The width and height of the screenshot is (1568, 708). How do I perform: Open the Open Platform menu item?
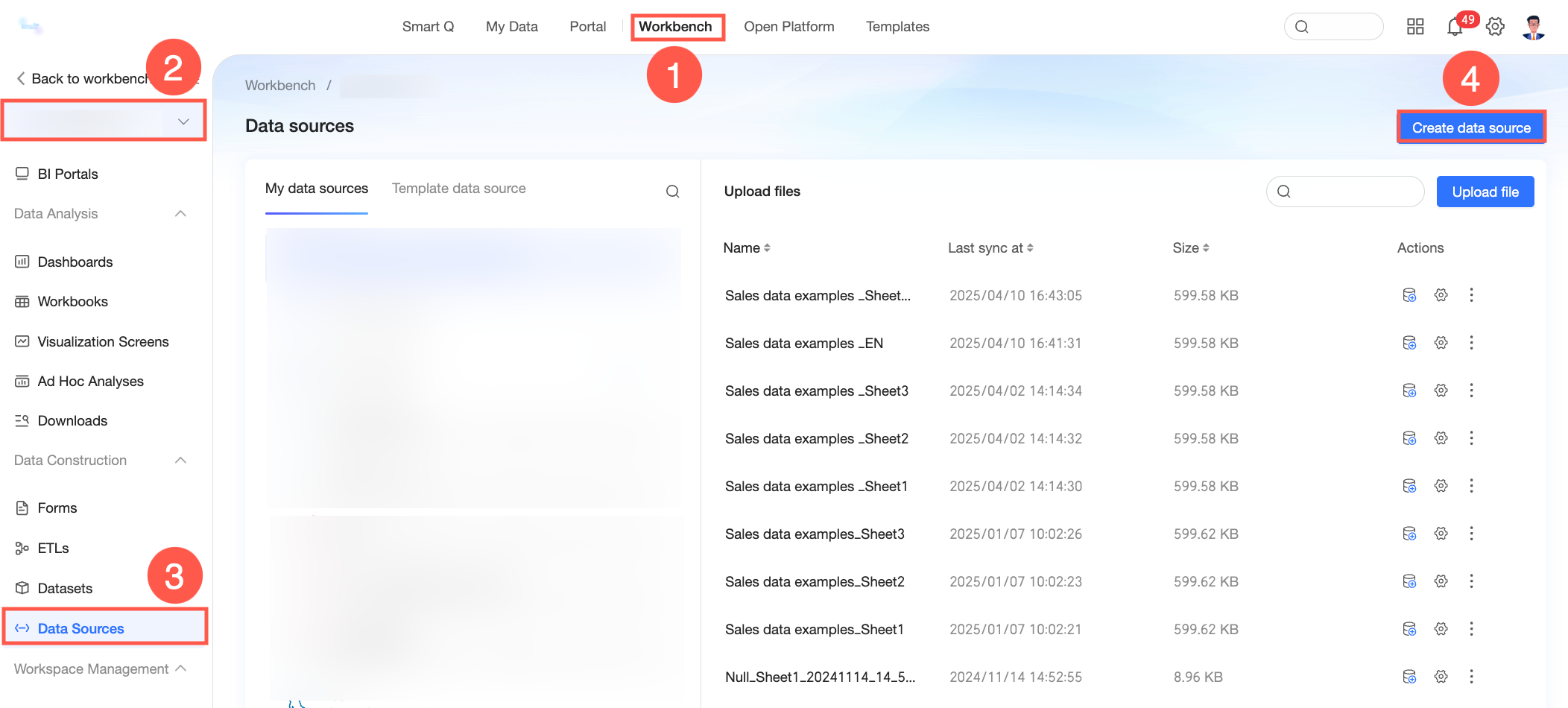point(789,27)
